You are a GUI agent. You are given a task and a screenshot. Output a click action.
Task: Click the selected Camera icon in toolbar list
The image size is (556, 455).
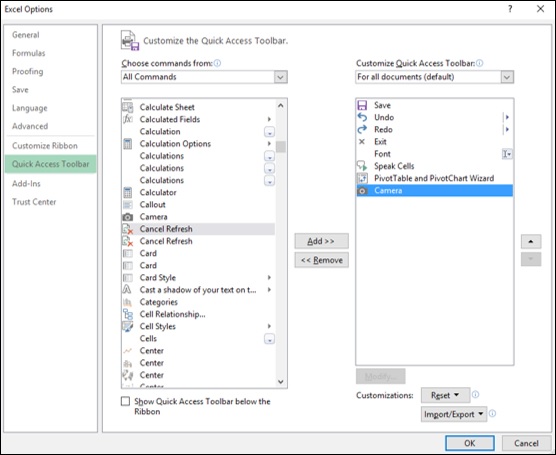tap(362, 191)
